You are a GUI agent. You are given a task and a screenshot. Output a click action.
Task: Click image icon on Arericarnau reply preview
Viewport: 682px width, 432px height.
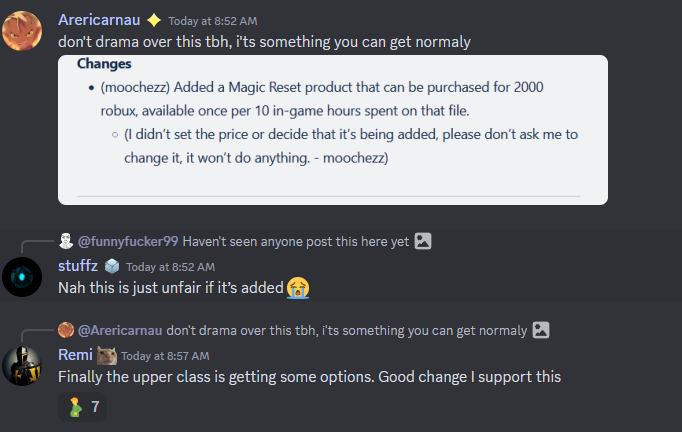pos(541,330)
